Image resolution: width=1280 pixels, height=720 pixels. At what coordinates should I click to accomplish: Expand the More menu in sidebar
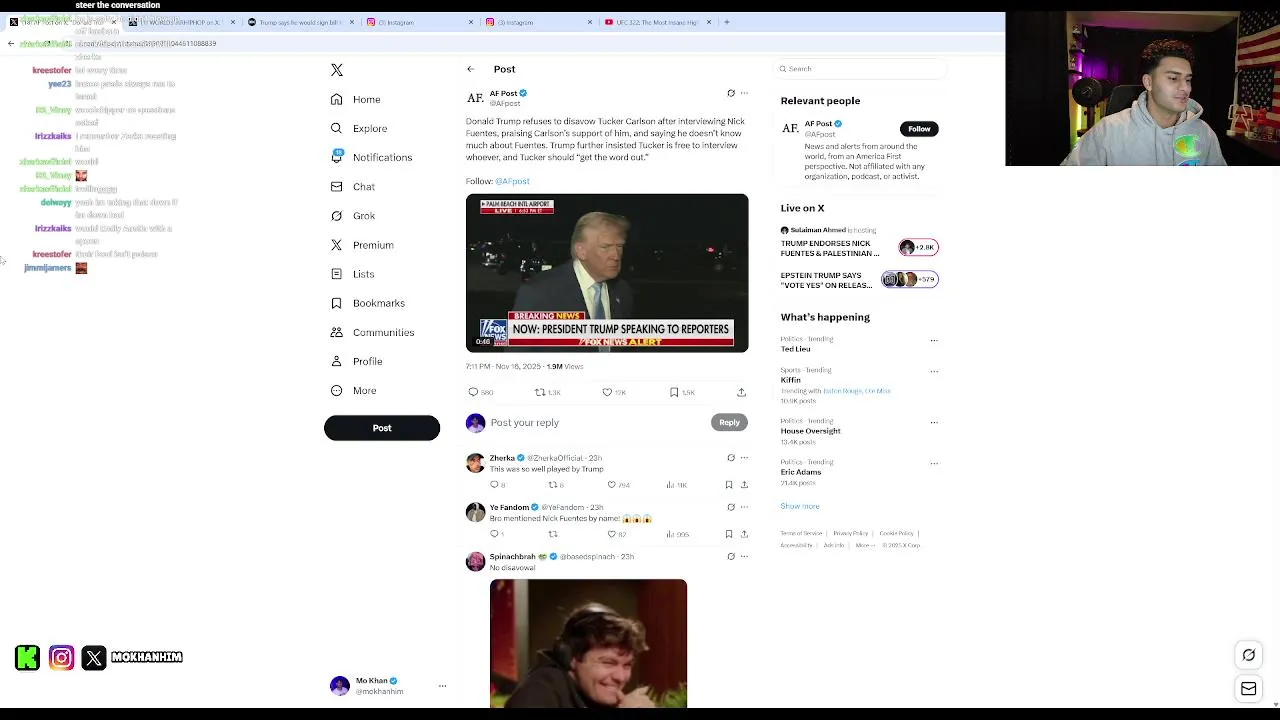point(354,391)
